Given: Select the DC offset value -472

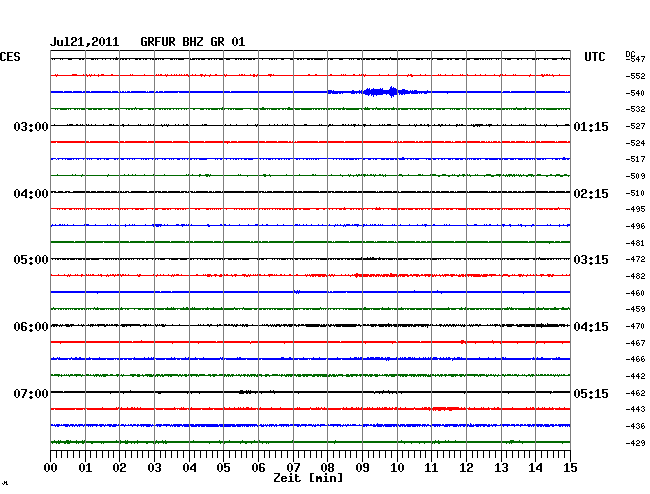Looking at the screenshot, I should point(635,259).
